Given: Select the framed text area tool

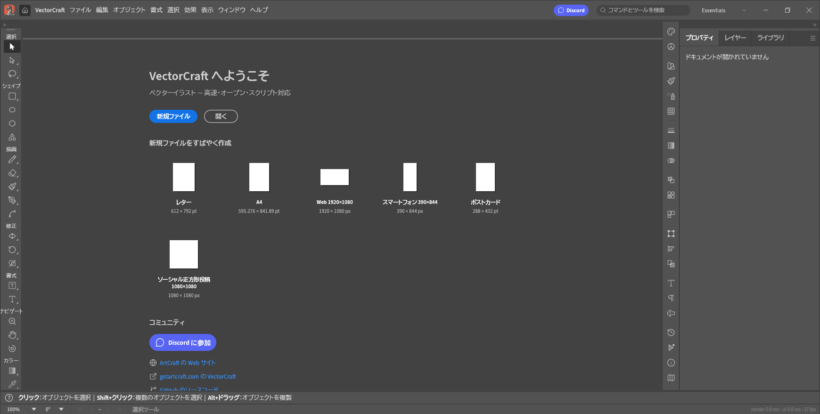Looking at the screenshot, I should coord(12,286).
